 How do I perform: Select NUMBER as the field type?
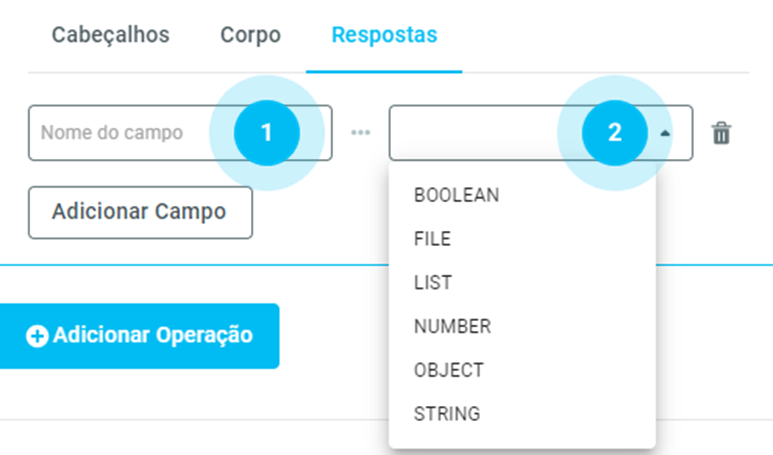point(452,326)
